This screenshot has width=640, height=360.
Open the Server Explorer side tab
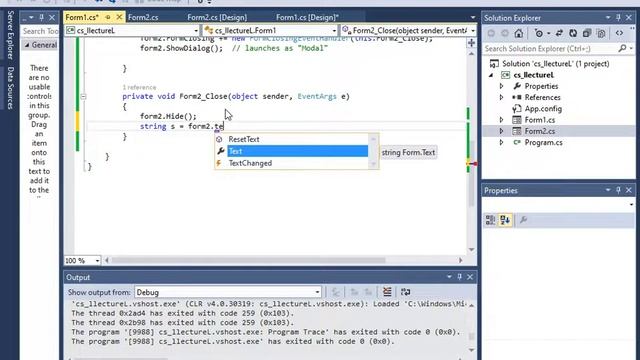10,35
